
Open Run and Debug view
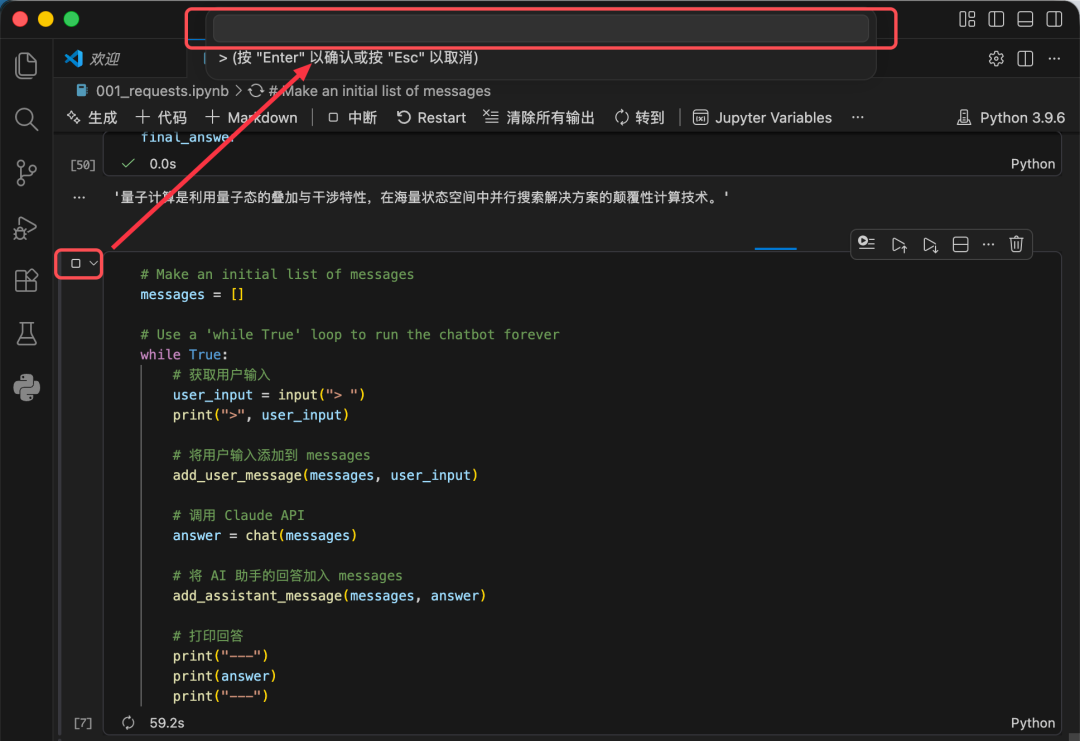pos(26,227)
